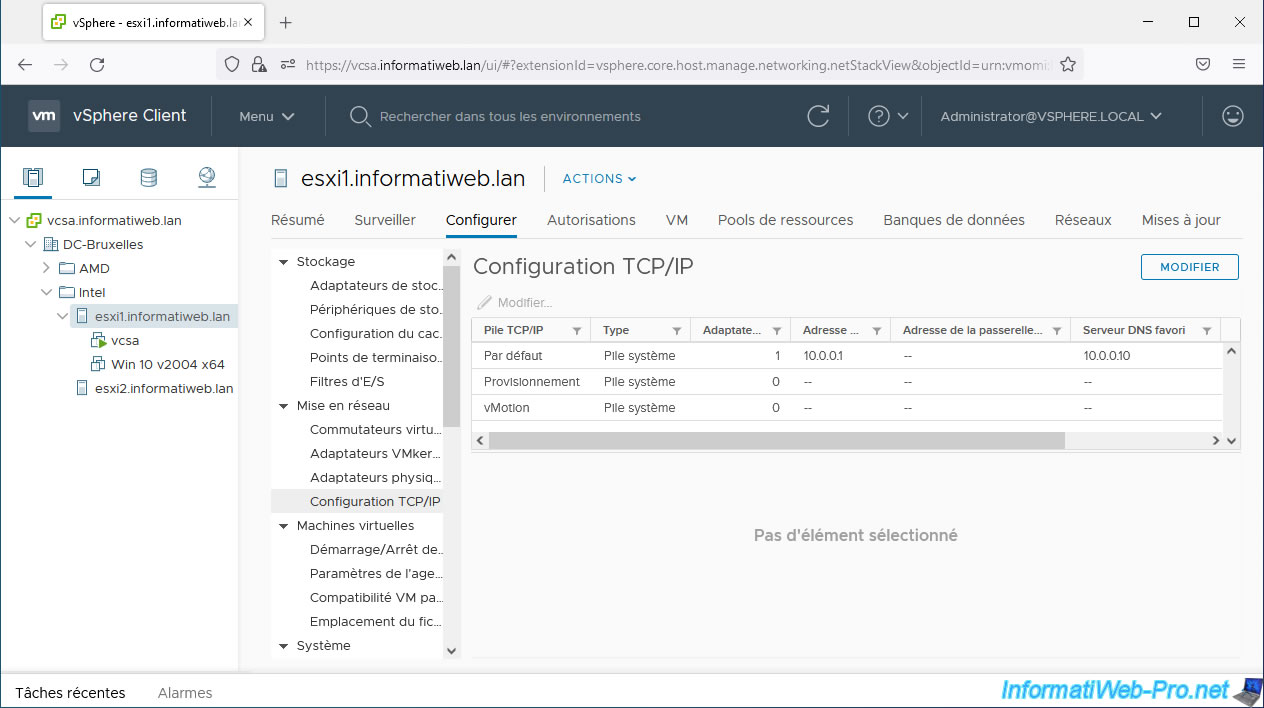1264x708 pixels.
Task: Click the MODIFIER button
Action: point(1190,267)
